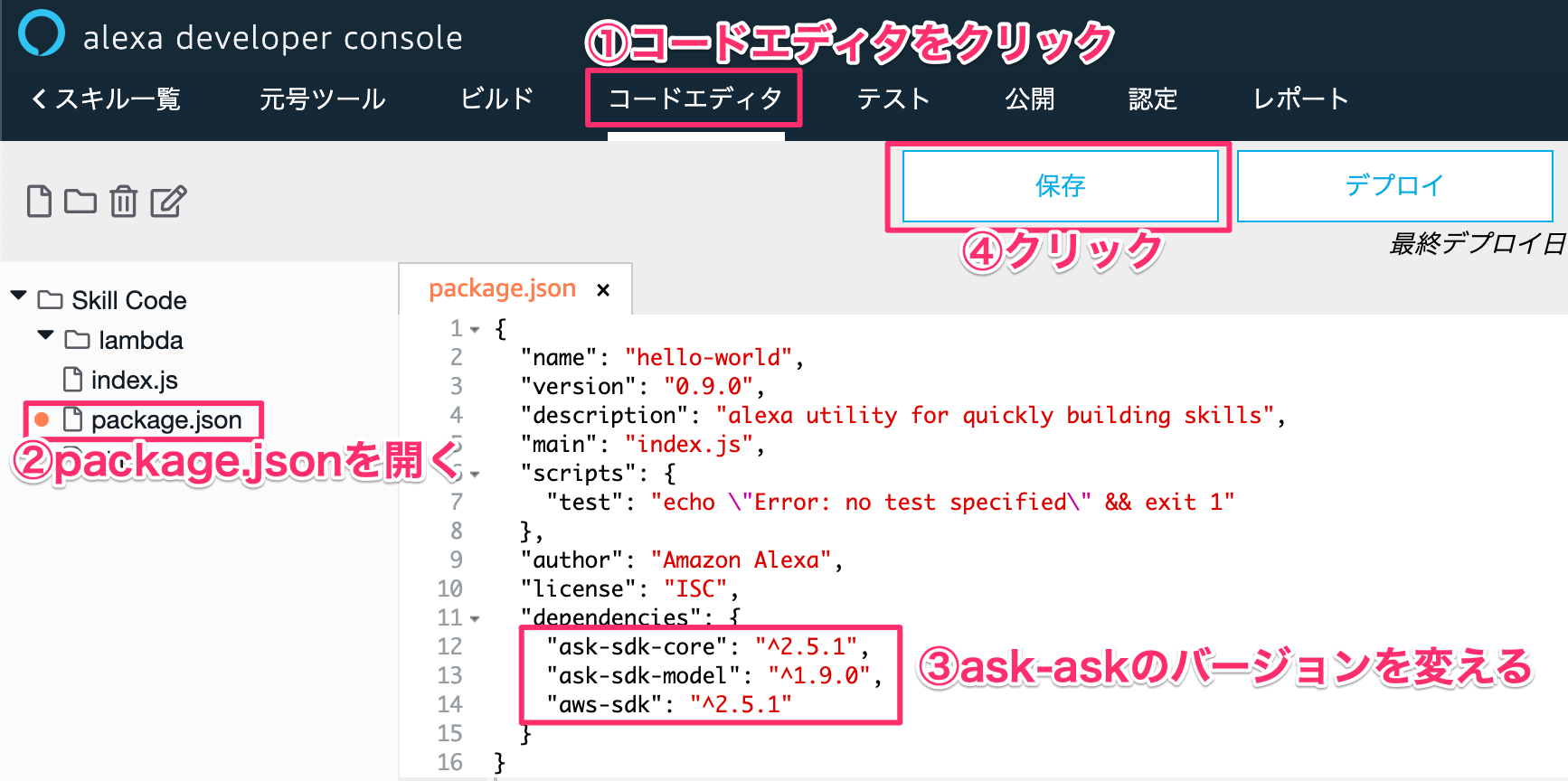Click the Alexa ring logo
Viewport: 1568px width, 781px height.
coord(42,33)
